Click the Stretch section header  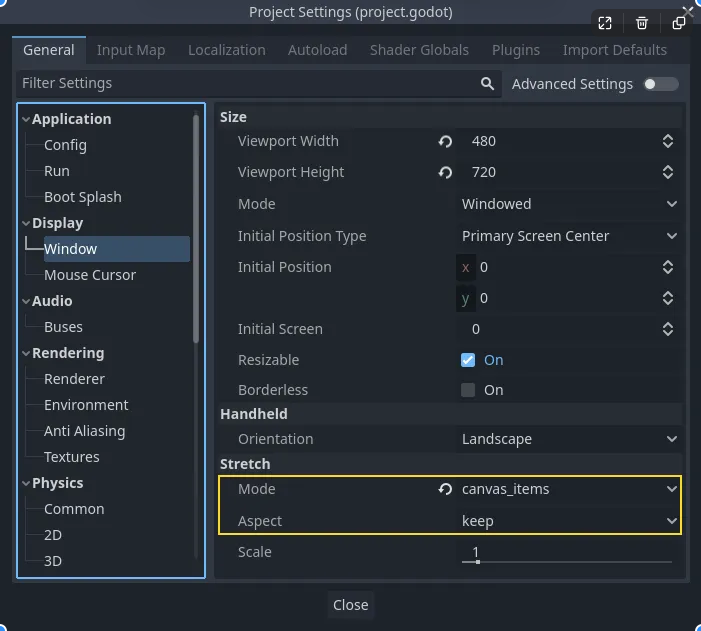[x=450, y=464]
